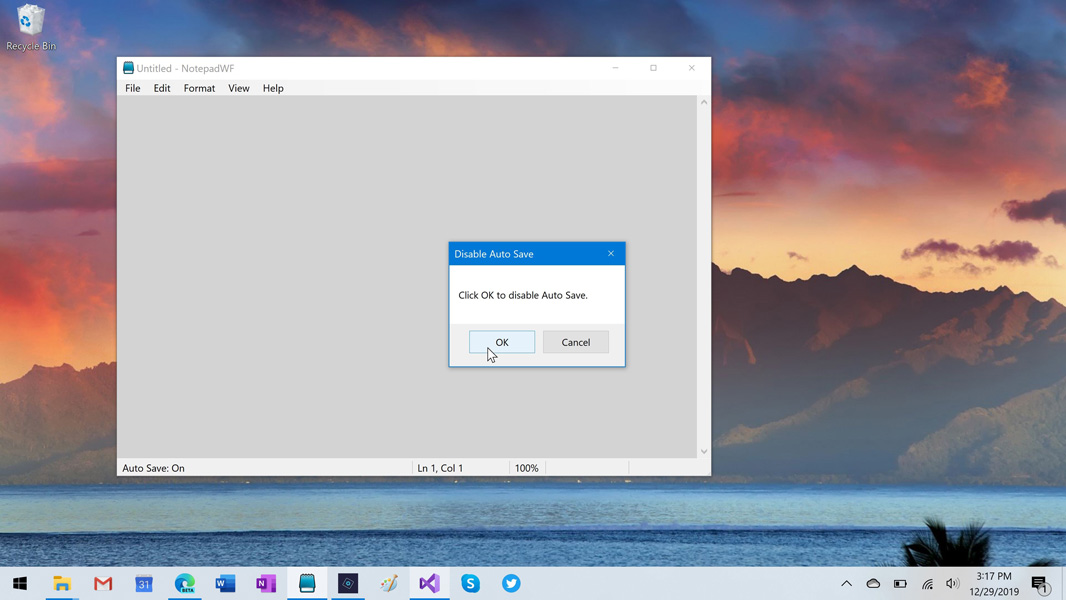This screenshot has width=1066, height=600.
Task: Open the Help menu
Action: pyautogui.click(x=273, y=88)
